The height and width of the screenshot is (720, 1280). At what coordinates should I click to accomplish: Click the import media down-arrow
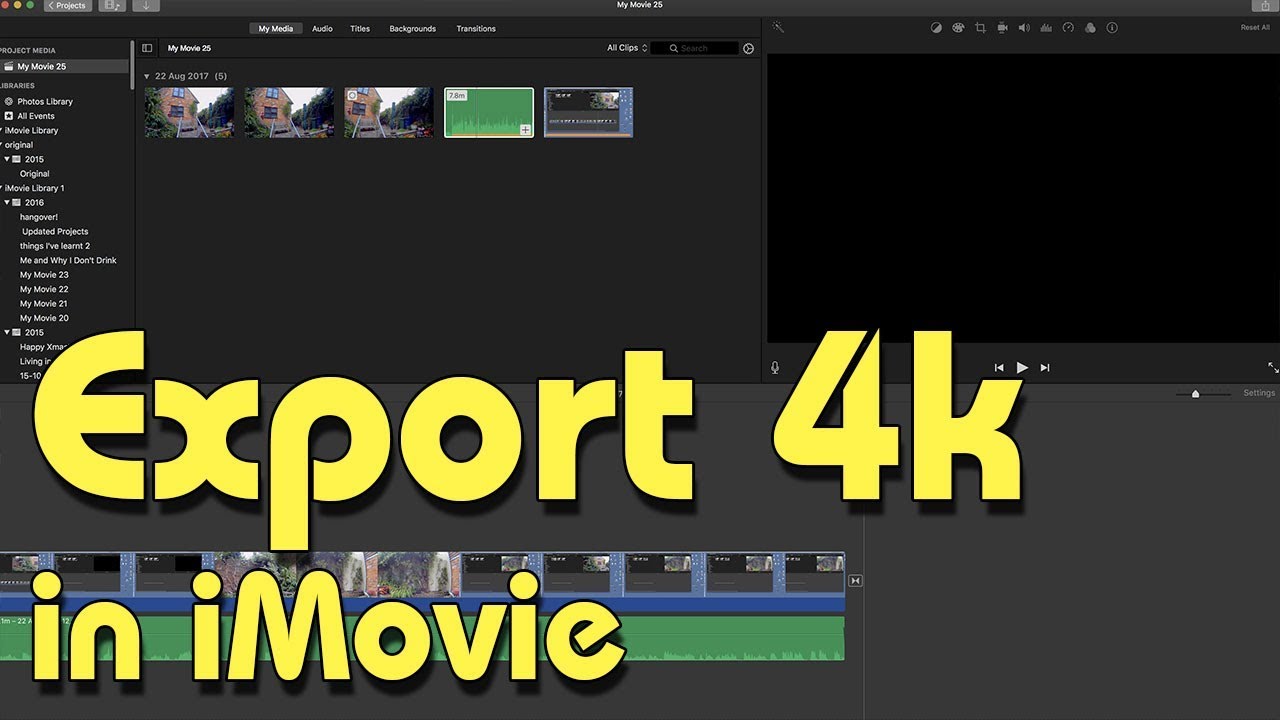coord(146,6)
